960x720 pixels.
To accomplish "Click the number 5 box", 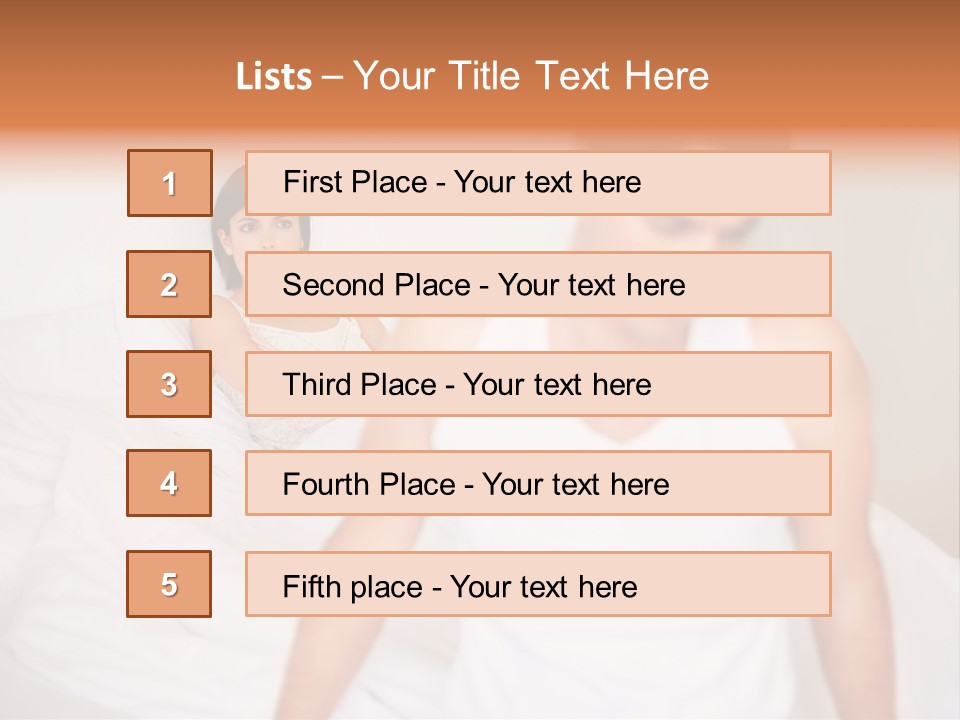I will pyautogui.click(x=170, y=584).
